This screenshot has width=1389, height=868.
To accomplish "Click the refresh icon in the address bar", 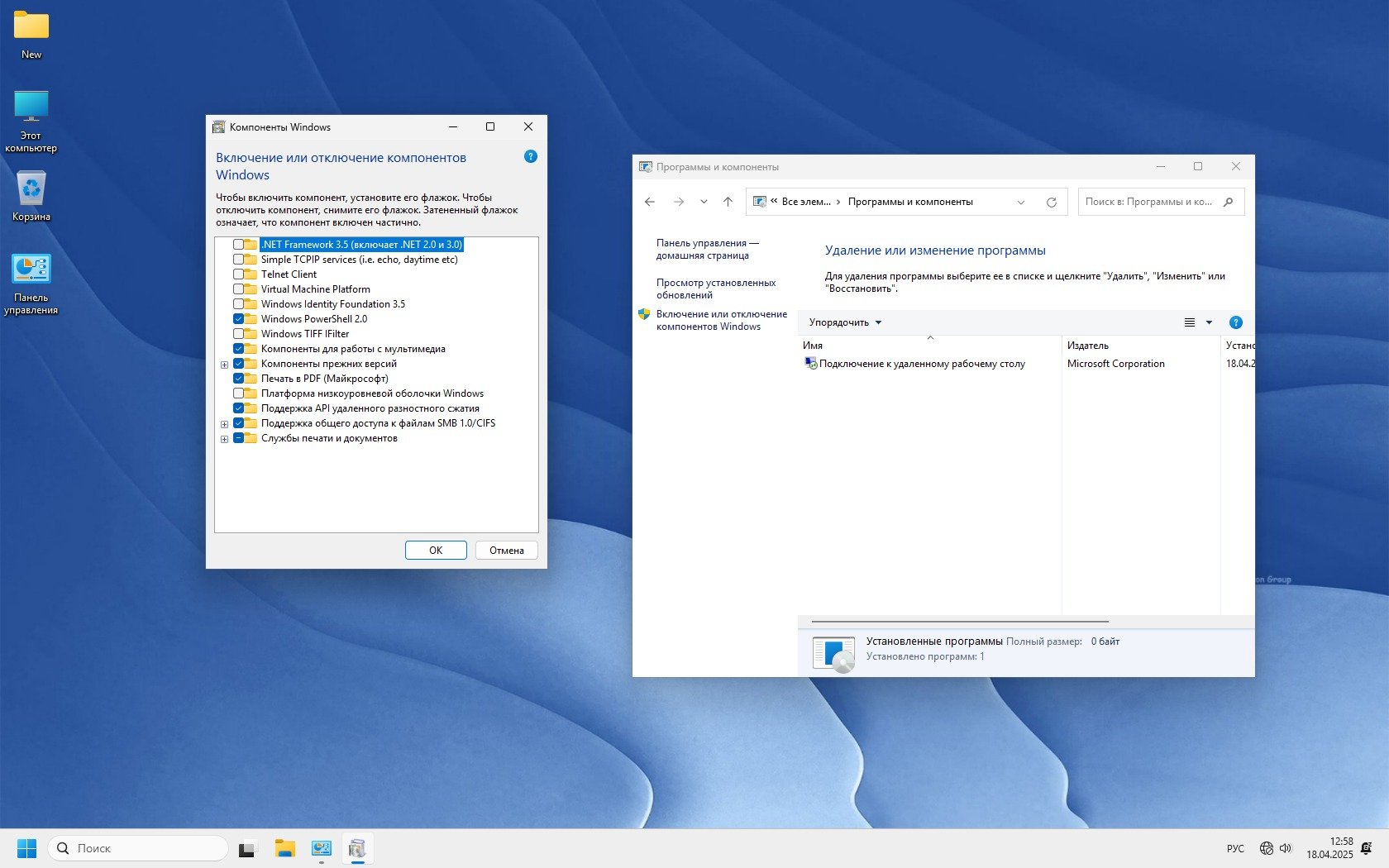I will 1052,203.
